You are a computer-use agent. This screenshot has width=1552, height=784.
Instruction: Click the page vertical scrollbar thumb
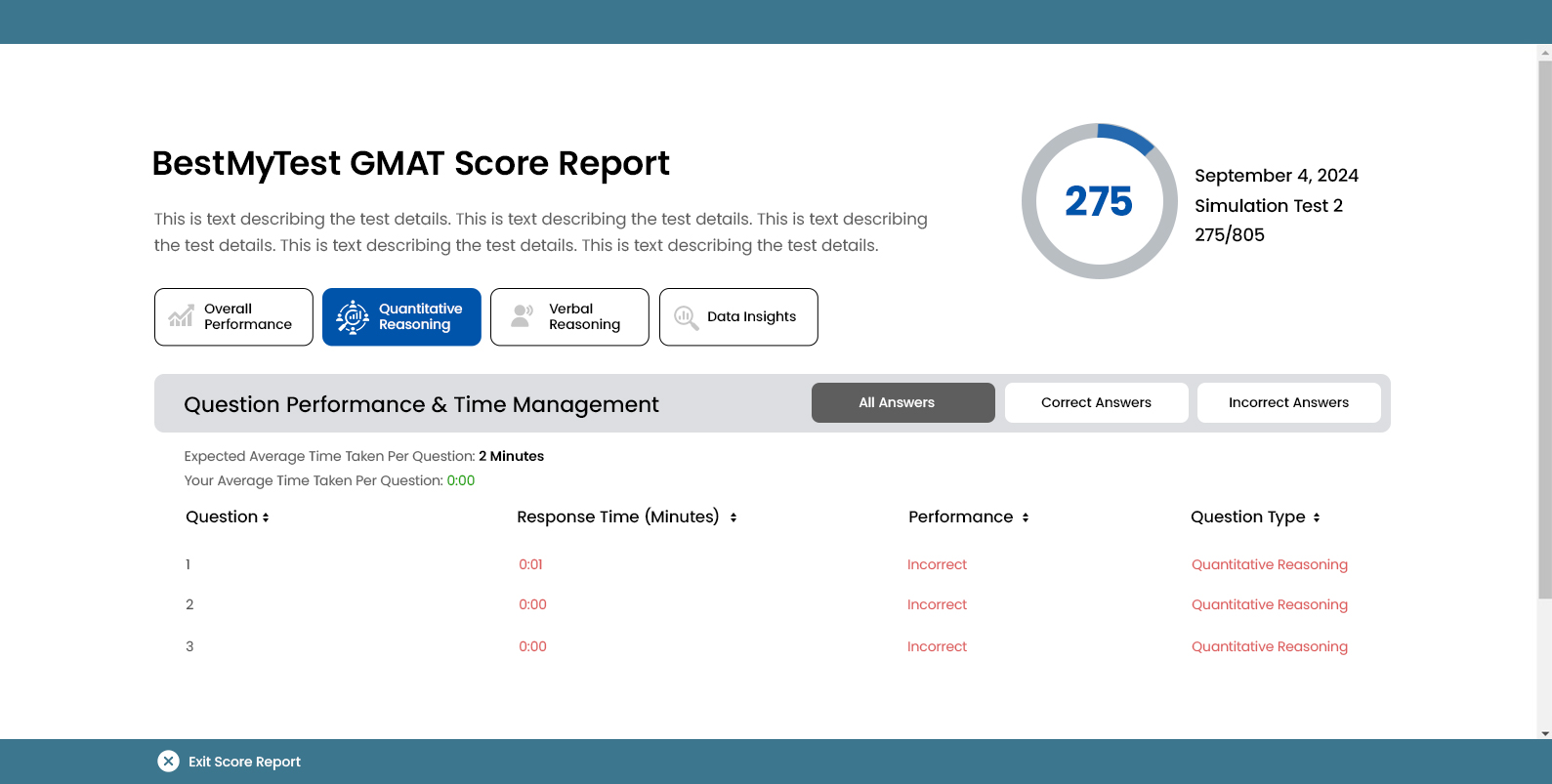[1545, 328]
